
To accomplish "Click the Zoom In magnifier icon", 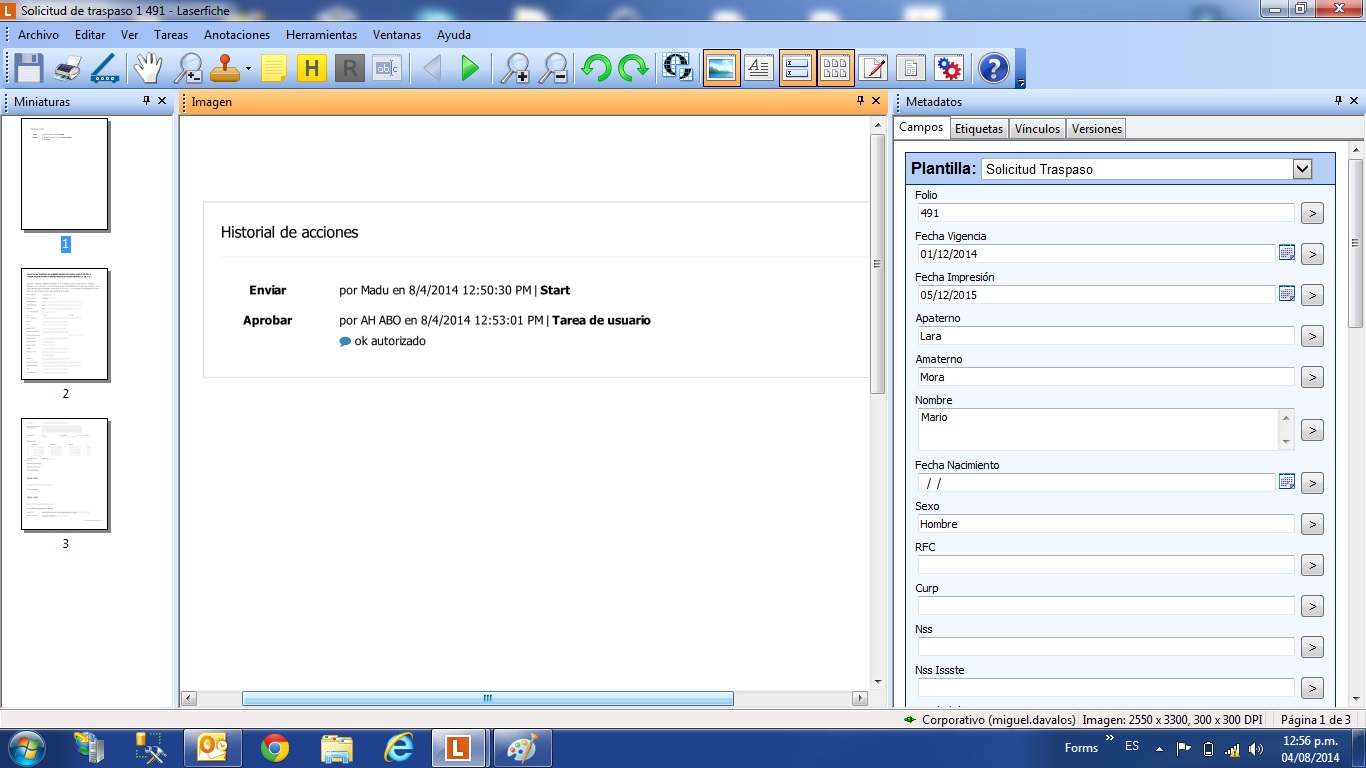I will (x=515, y=68).
